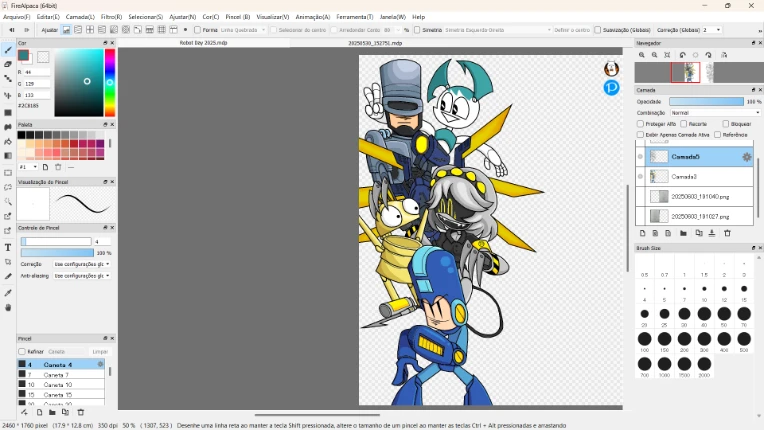Merge the layer down
This screenshot has height=430, width=764.
(x=712, y=233)
